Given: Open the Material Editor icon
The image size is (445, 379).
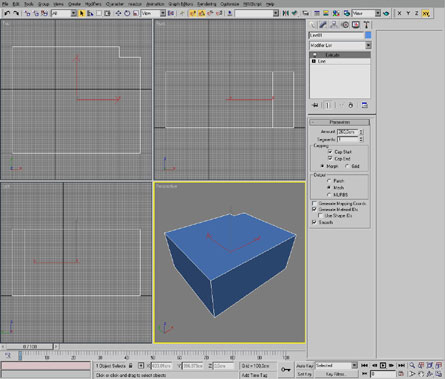Looking at the screenshot, I should [336, 13].
